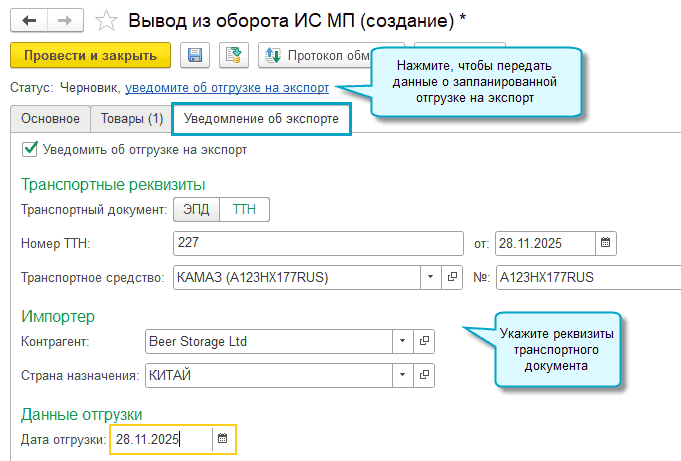
Task: Click the forward navigation arrow
Action: point(62,20)
